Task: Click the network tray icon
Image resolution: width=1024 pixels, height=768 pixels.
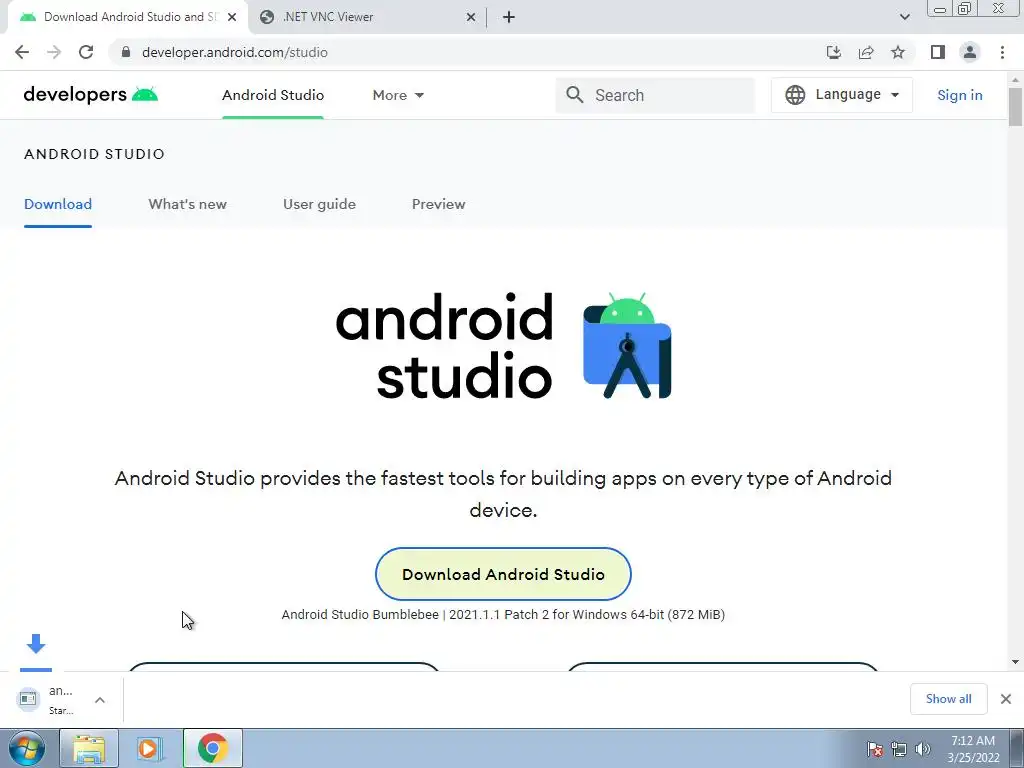Action: [899, 749]
